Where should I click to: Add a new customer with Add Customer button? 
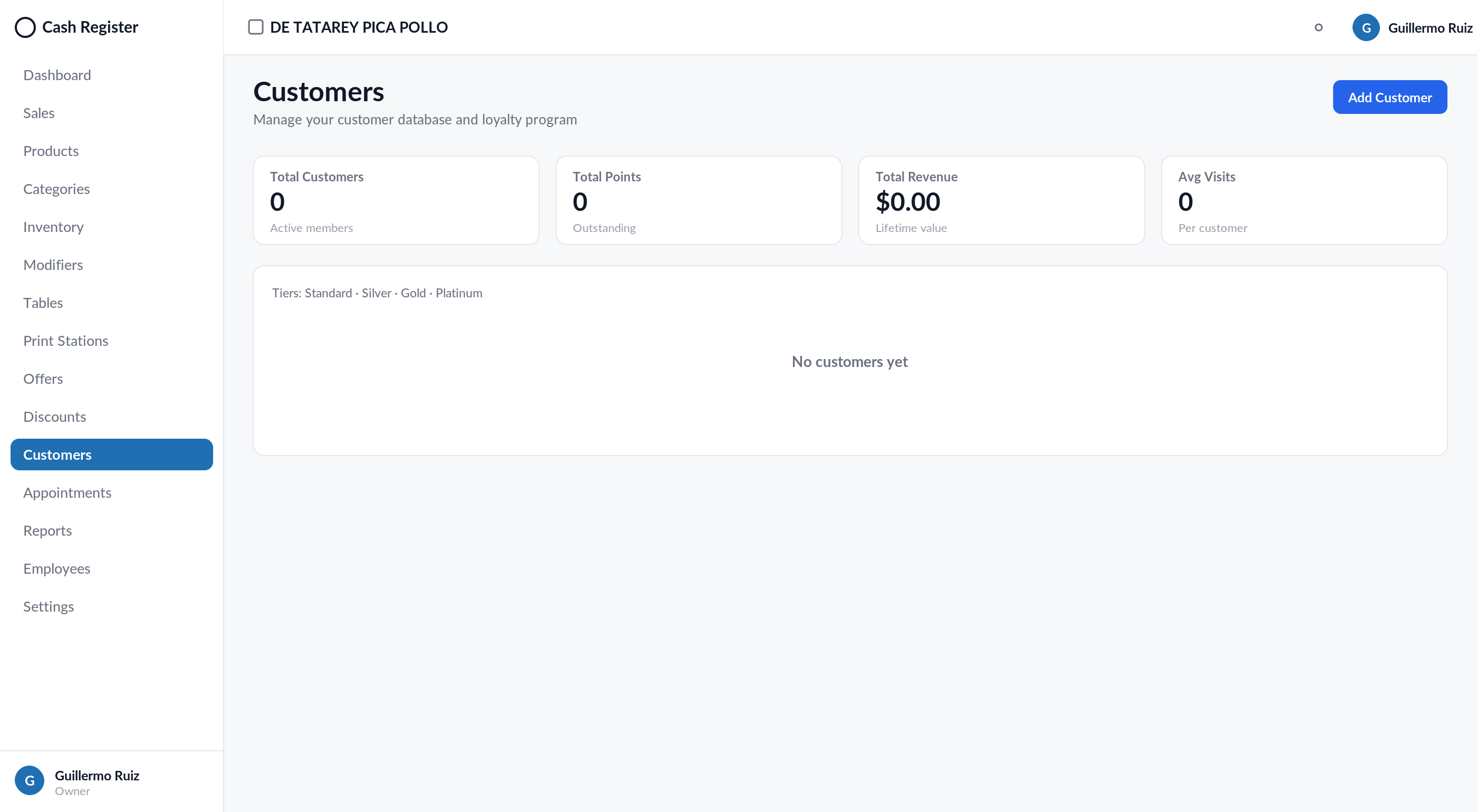pos(1389,97)
